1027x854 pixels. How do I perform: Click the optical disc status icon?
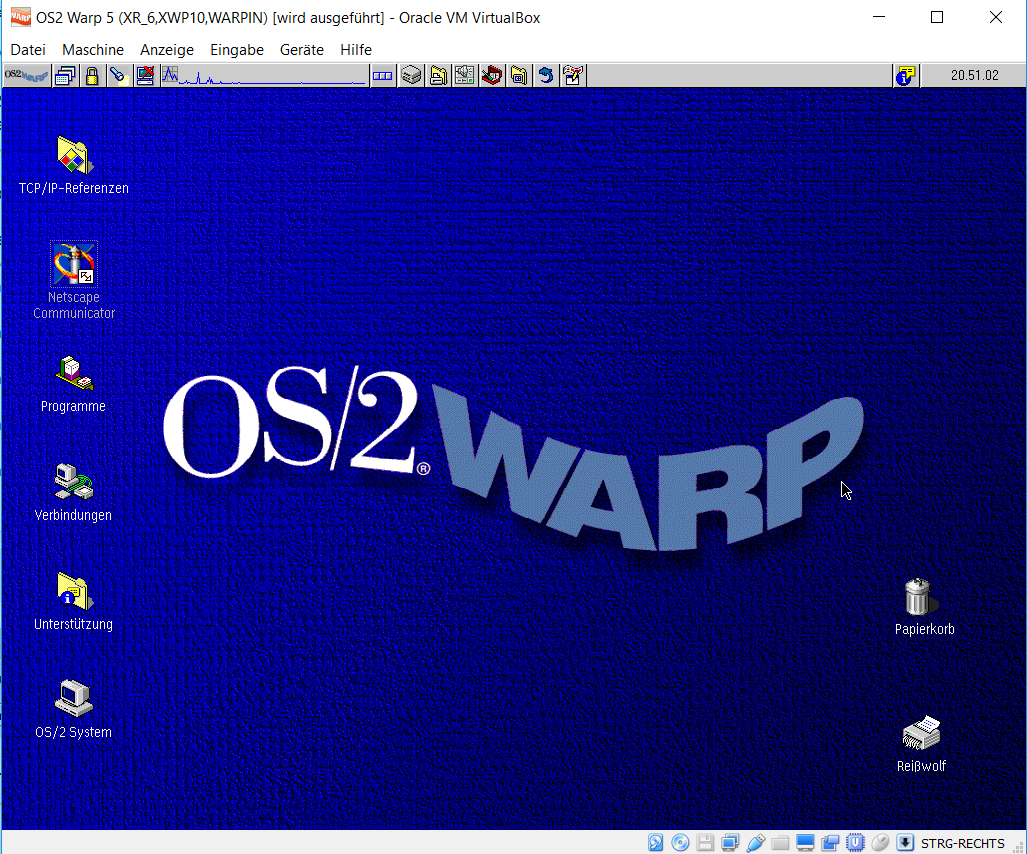pyautogui.click(x=681, y=843)
